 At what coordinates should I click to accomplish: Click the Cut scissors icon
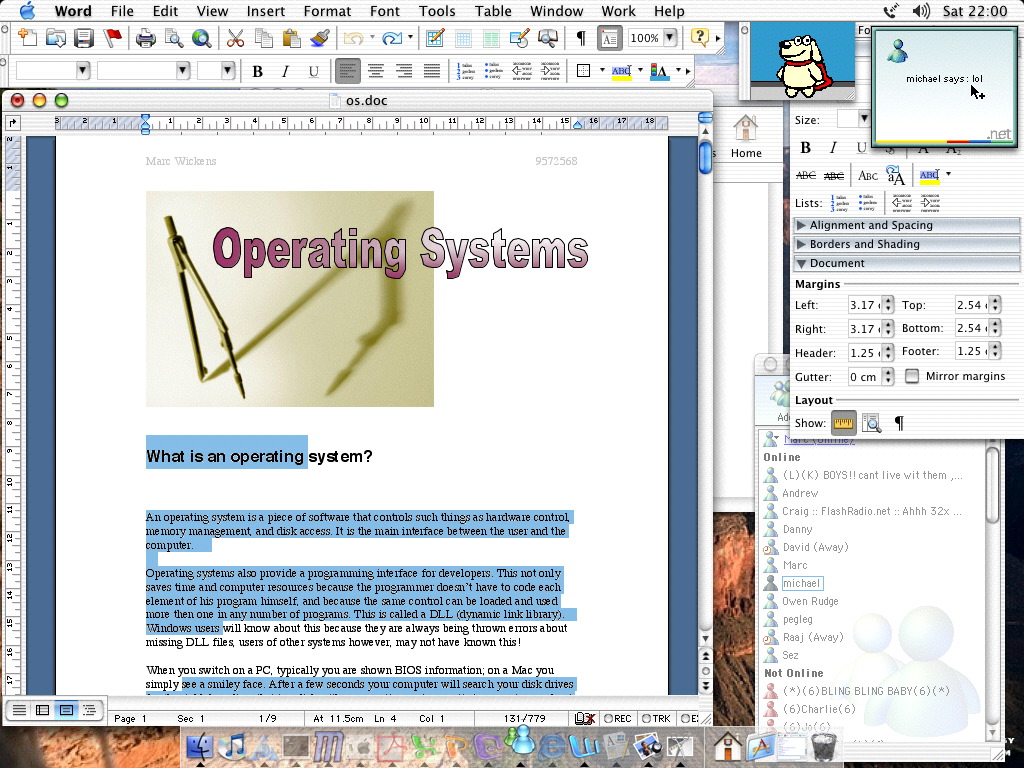click(x=235, y=39)
